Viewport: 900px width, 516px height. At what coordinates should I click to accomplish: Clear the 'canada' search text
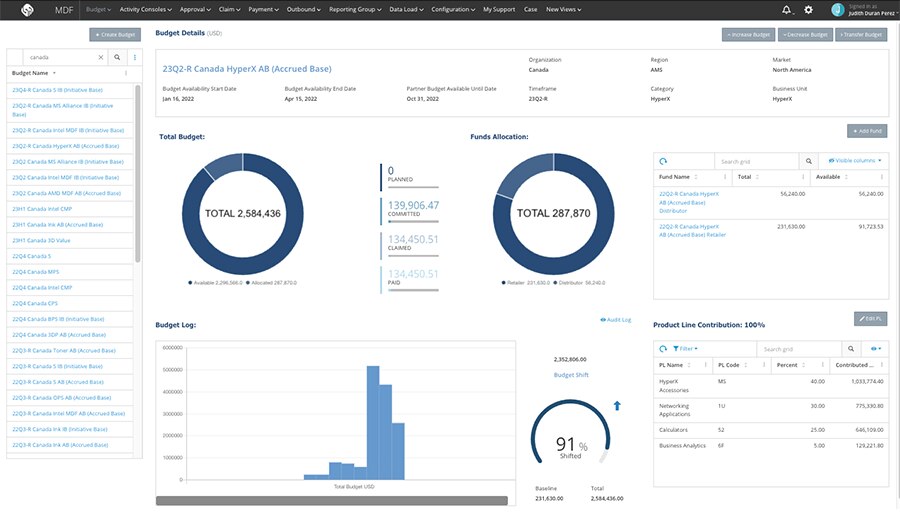coord(100,58)
